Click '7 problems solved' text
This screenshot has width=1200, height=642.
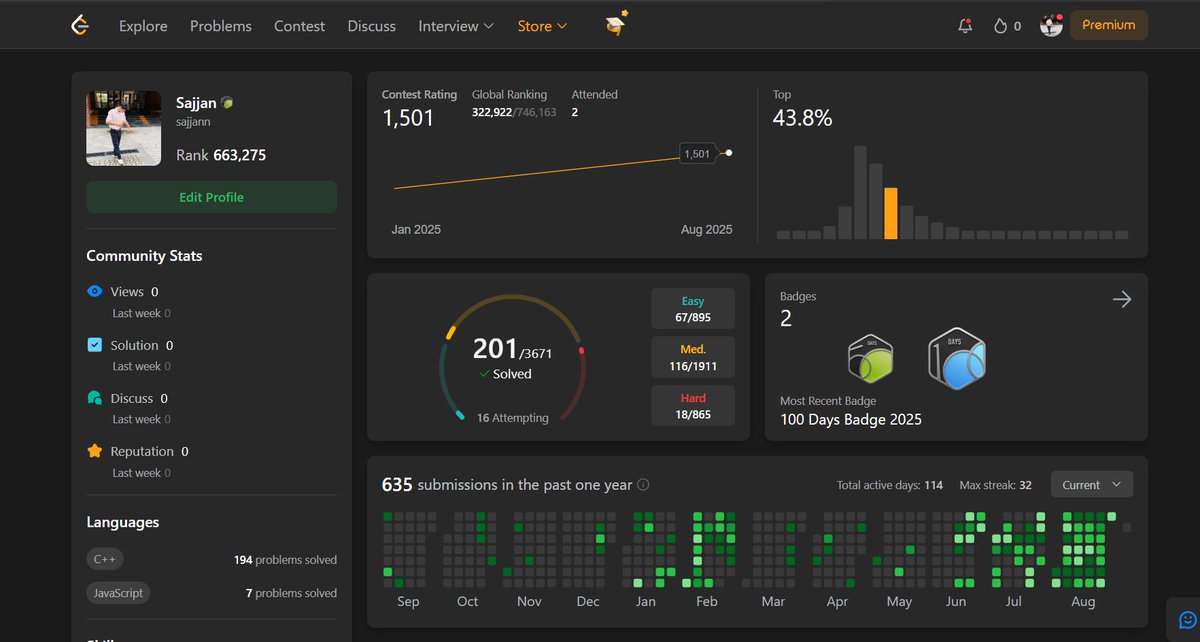(x=291, y=593)
